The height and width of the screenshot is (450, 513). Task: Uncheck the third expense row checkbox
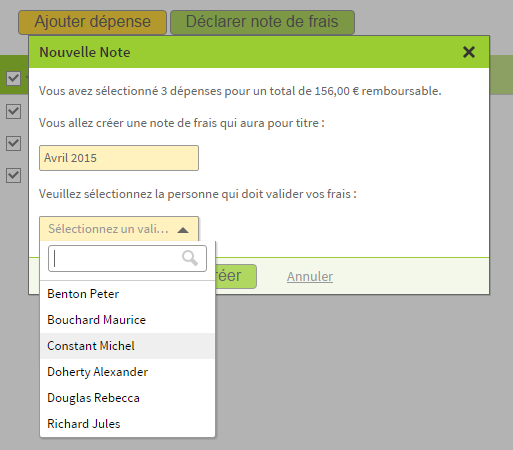coord(14,175)
